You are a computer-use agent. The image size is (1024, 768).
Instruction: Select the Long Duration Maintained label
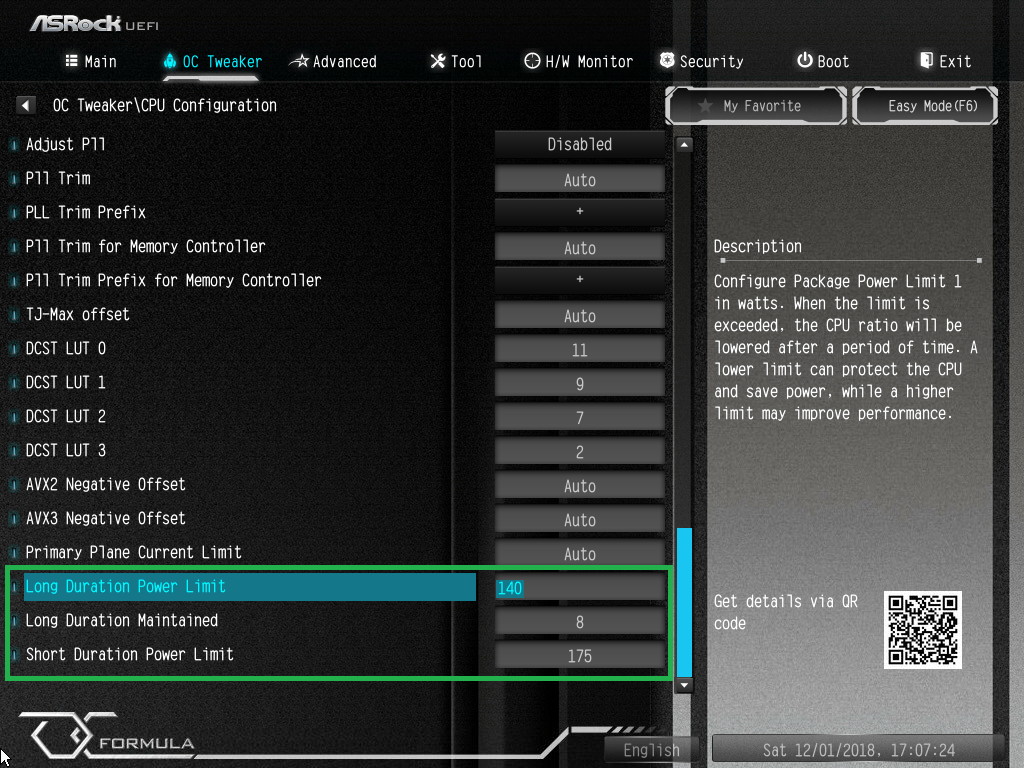pos(121,620)
